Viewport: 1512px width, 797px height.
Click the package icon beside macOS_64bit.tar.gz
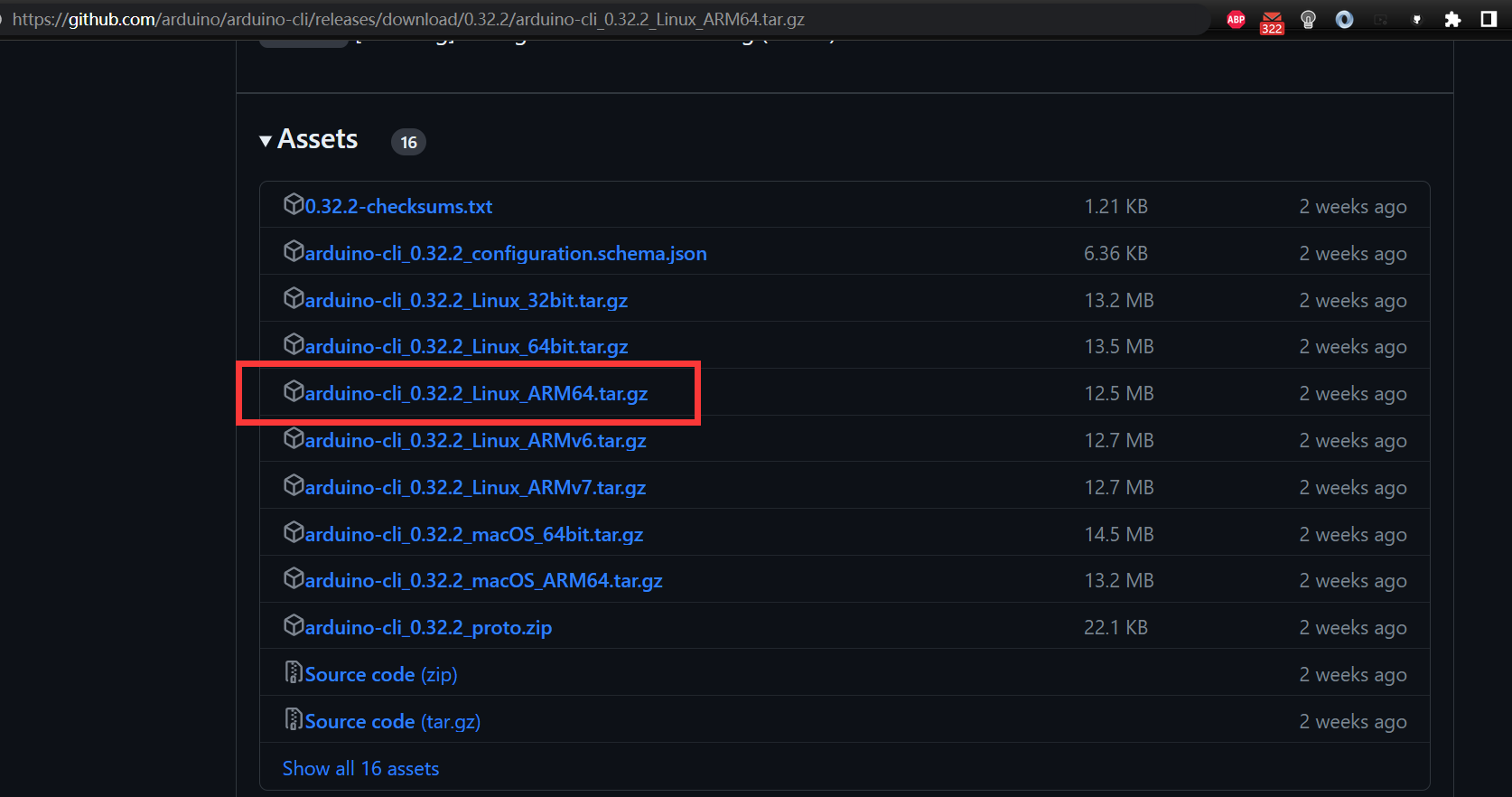pyautogui.click(x=294, y=532)
